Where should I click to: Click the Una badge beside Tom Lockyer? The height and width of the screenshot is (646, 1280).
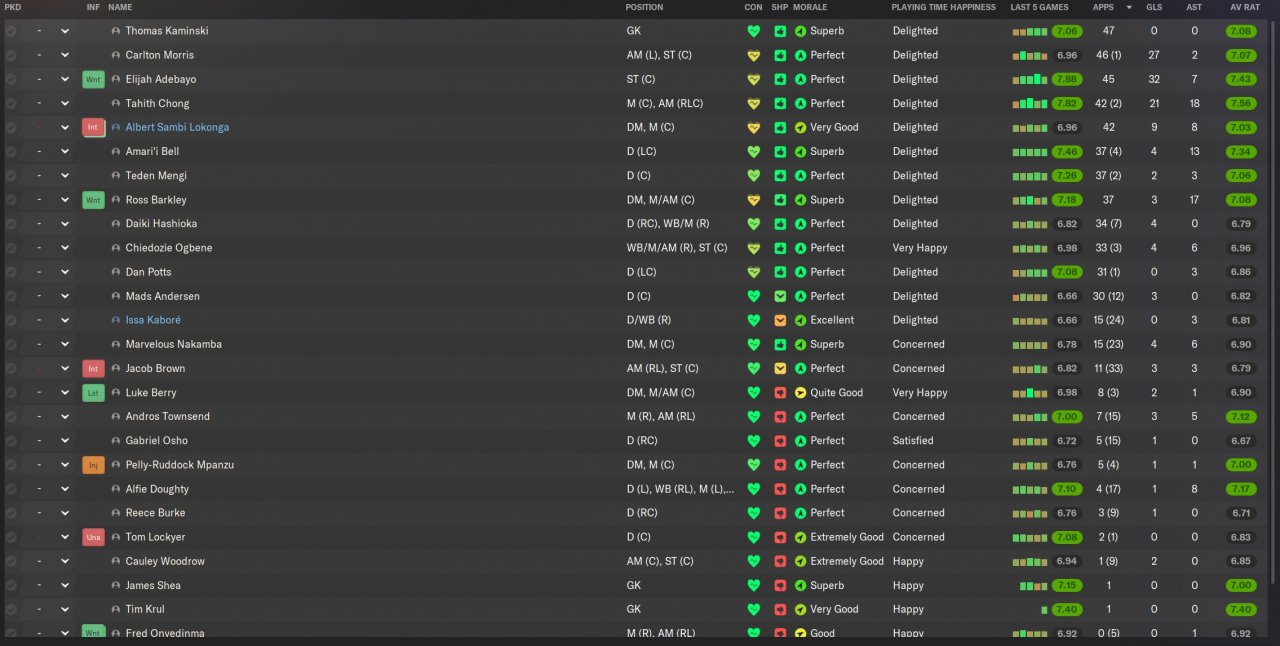click(x=93, y=537)
